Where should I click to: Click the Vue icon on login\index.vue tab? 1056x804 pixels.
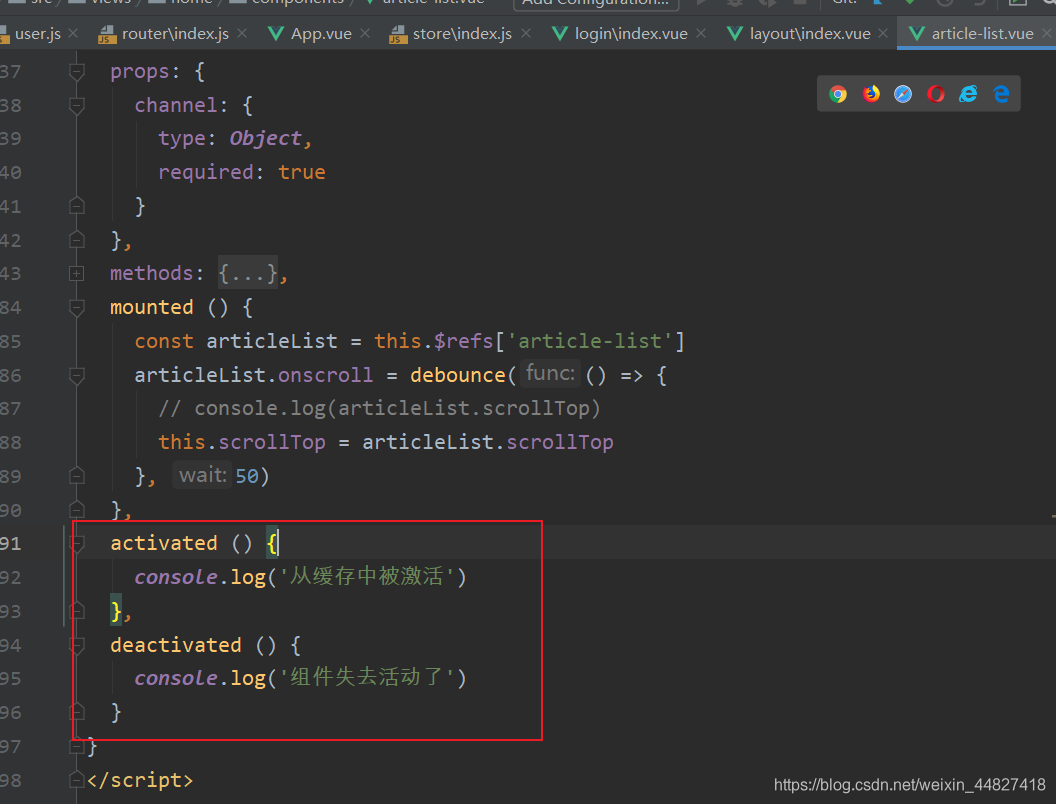click(x=560, y=34)
